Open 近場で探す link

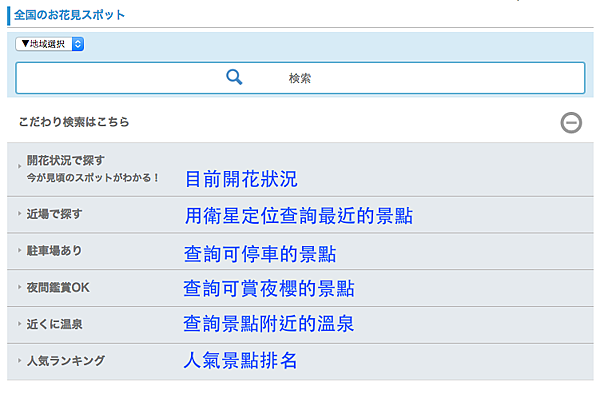pos(54,214)
